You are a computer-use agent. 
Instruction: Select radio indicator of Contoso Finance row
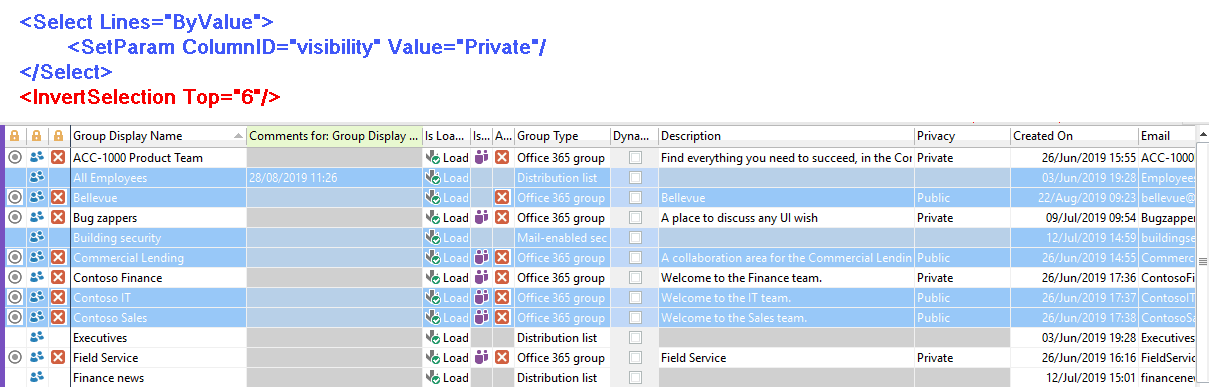(15, 277)
